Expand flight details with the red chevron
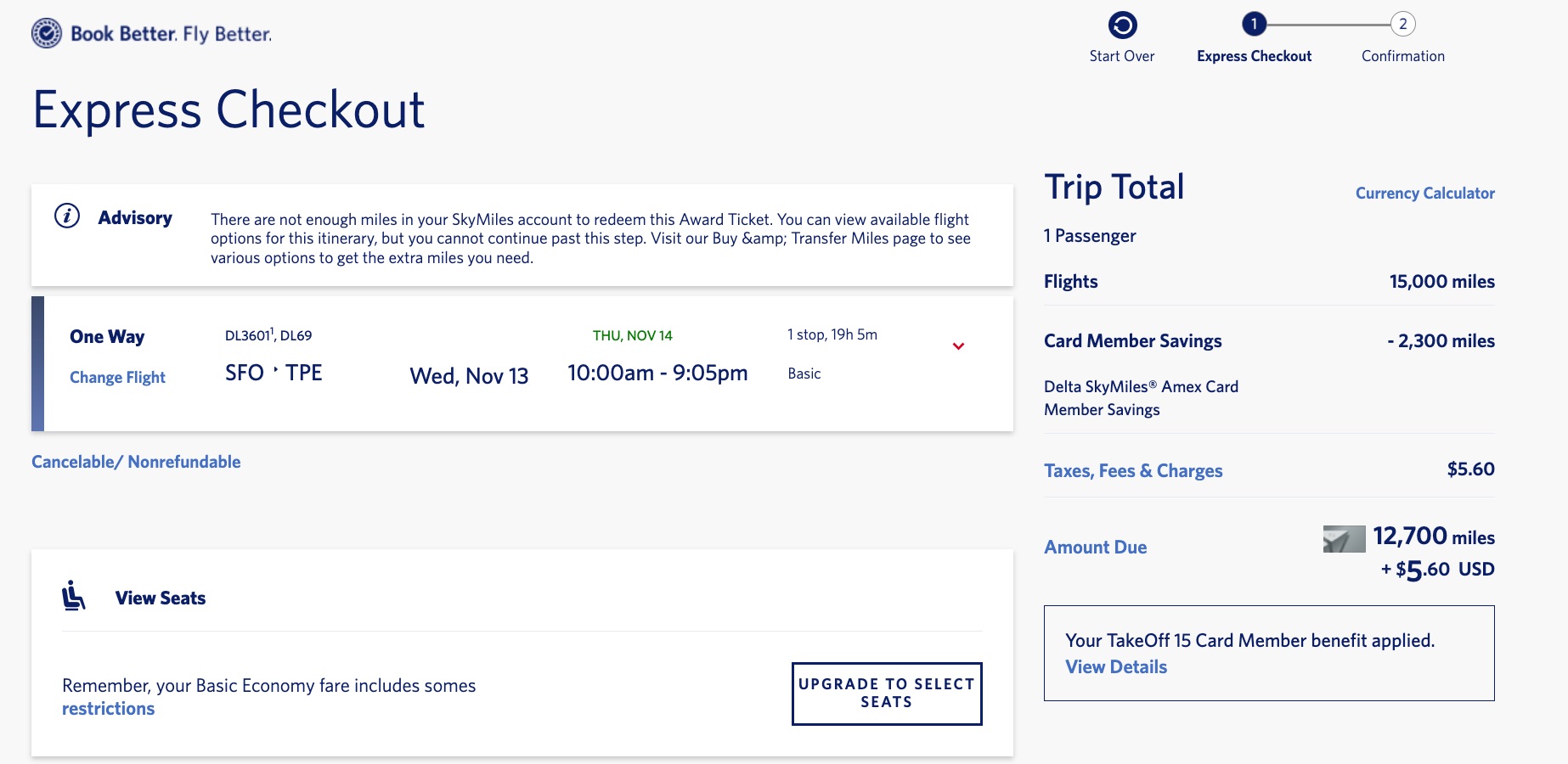Screen dimensions: 1568x764 [960, 346]
